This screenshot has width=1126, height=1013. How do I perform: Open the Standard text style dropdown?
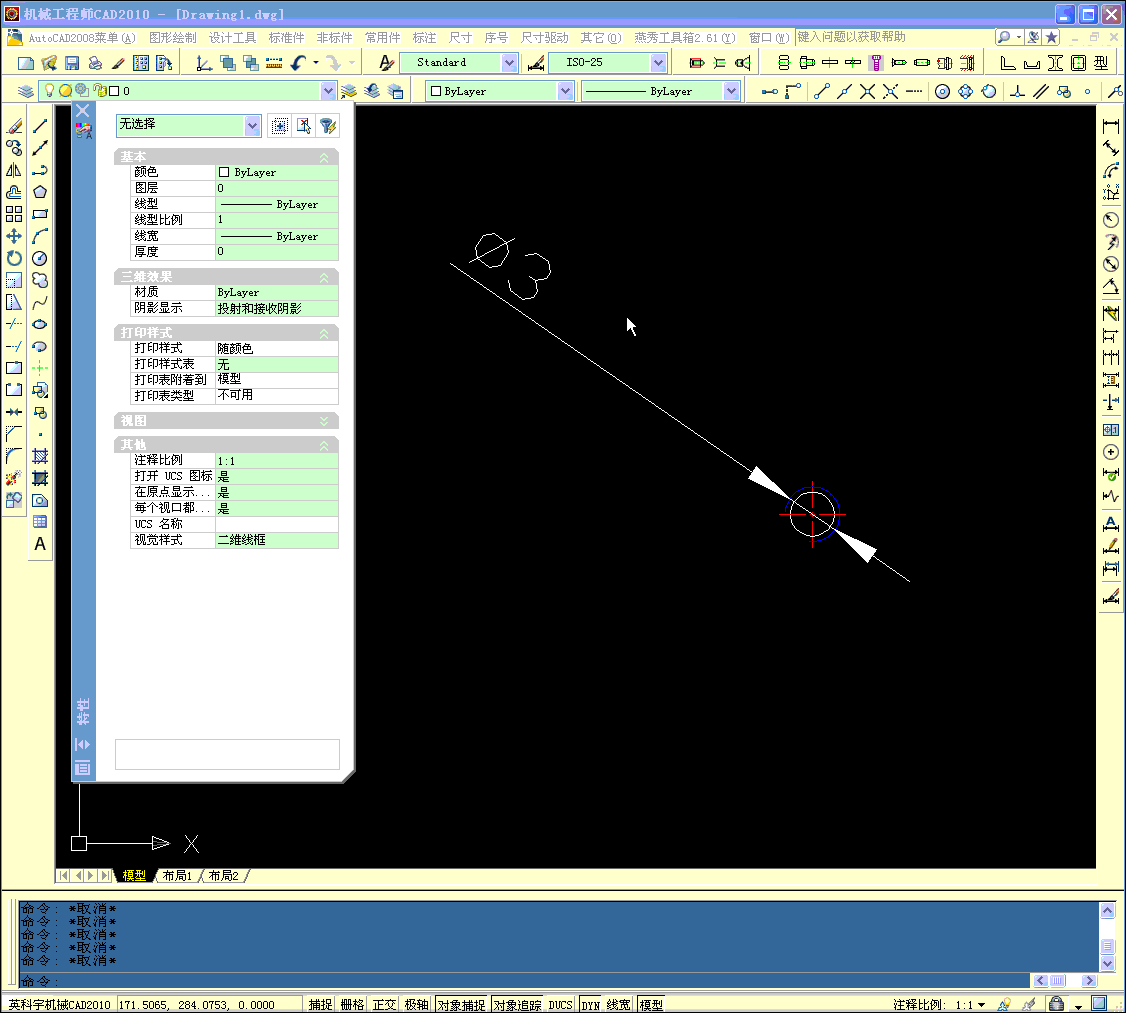tap(509, 63)
